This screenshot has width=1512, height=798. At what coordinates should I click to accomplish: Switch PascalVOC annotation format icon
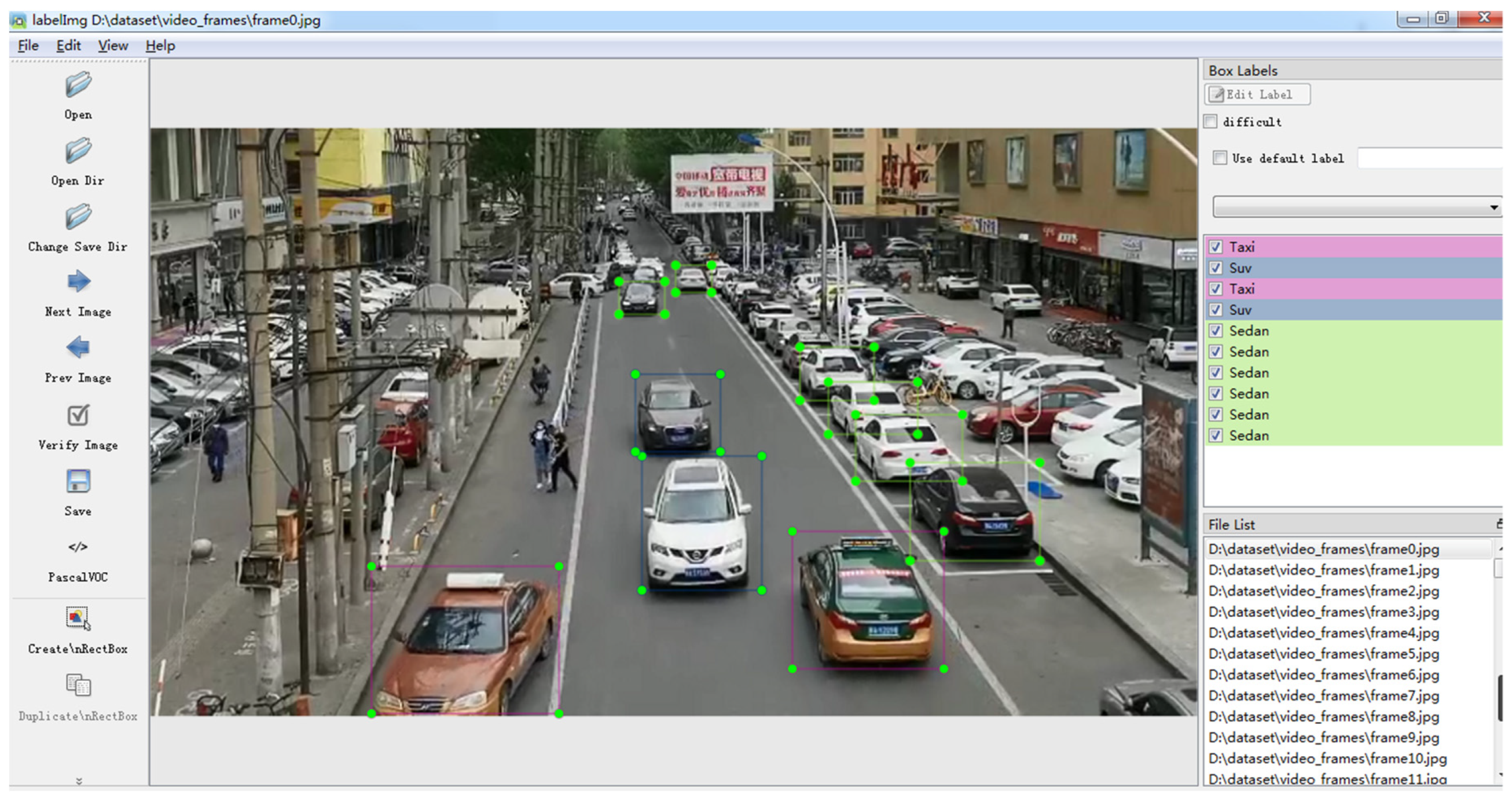click(x=78, y=547)
